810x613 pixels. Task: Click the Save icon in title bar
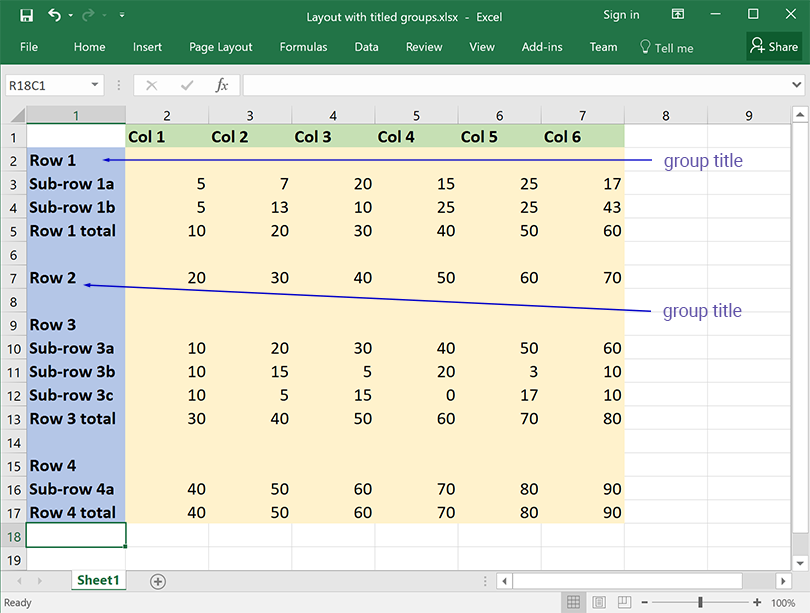(x=26, y=15)
